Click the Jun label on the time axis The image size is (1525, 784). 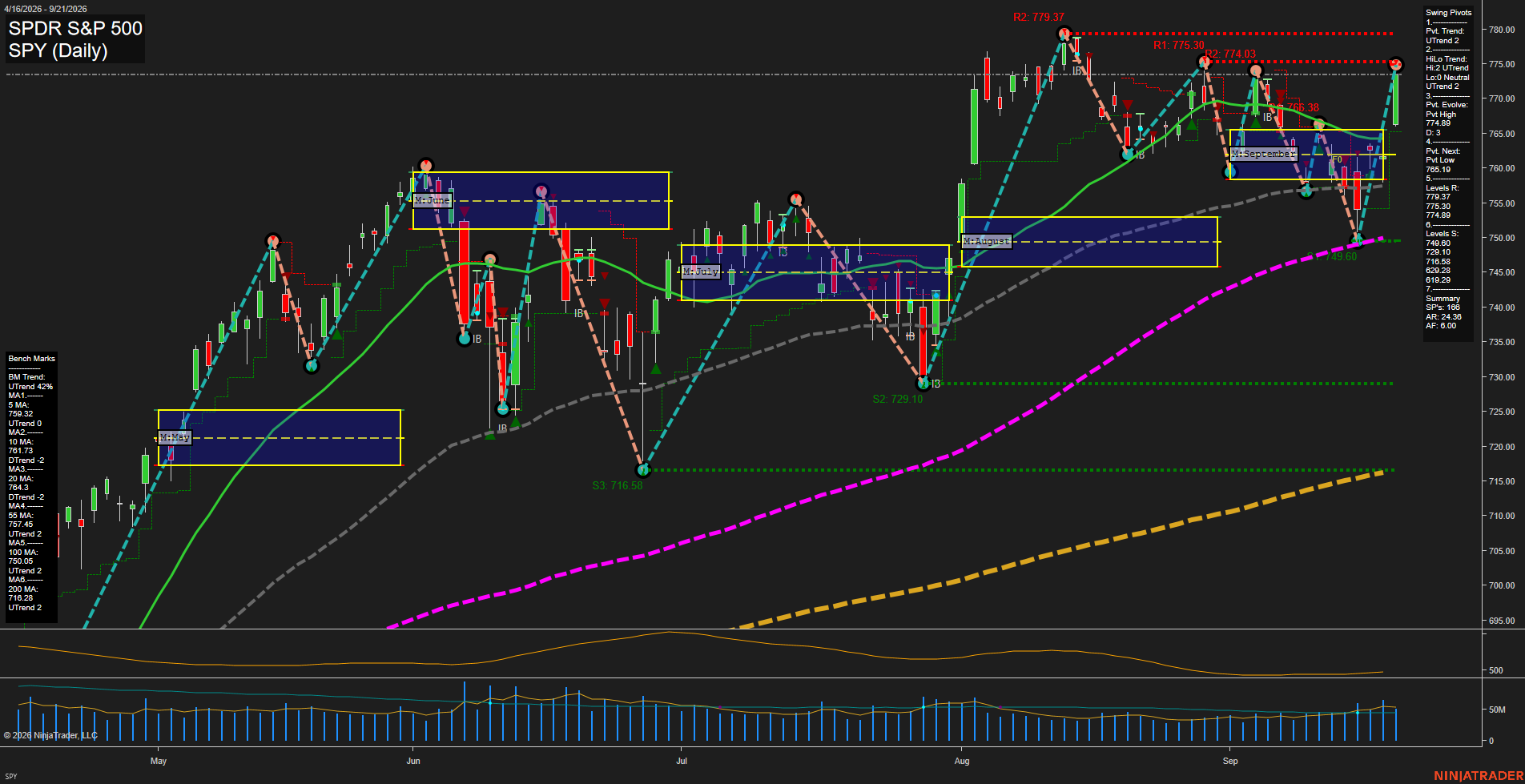pos(413,761)
